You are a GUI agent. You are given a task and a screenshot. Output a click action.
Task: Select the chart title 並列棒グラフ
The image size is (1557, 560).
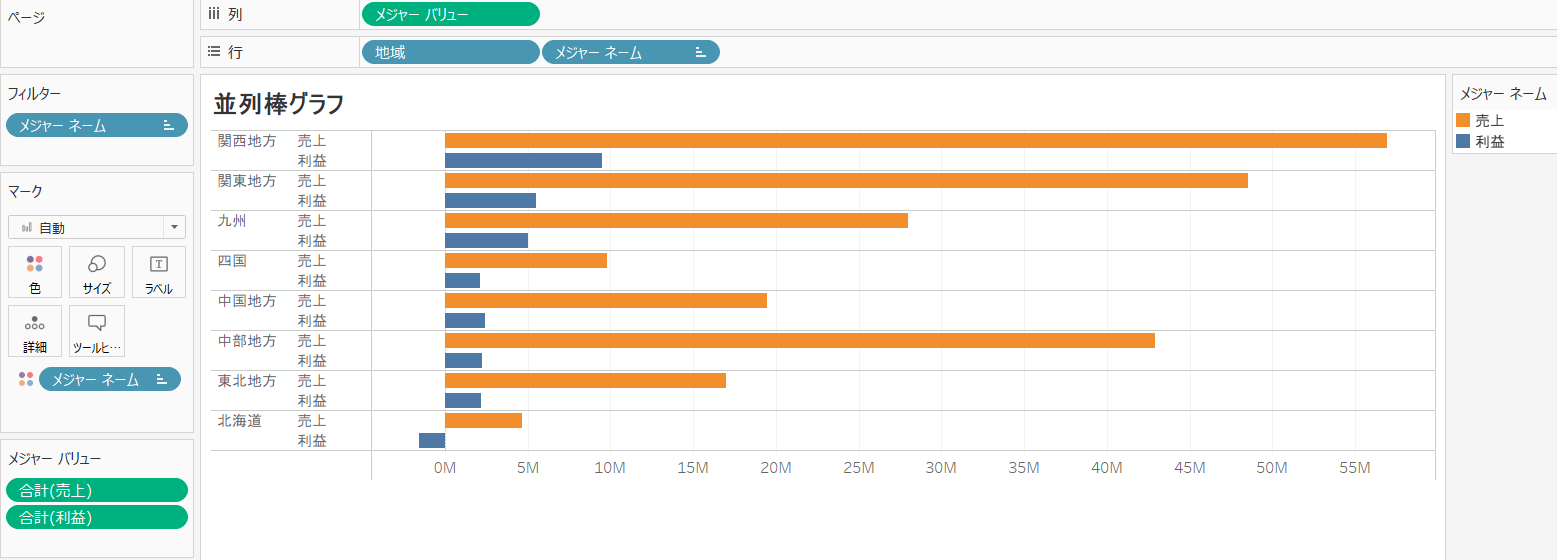coord(279,103)
